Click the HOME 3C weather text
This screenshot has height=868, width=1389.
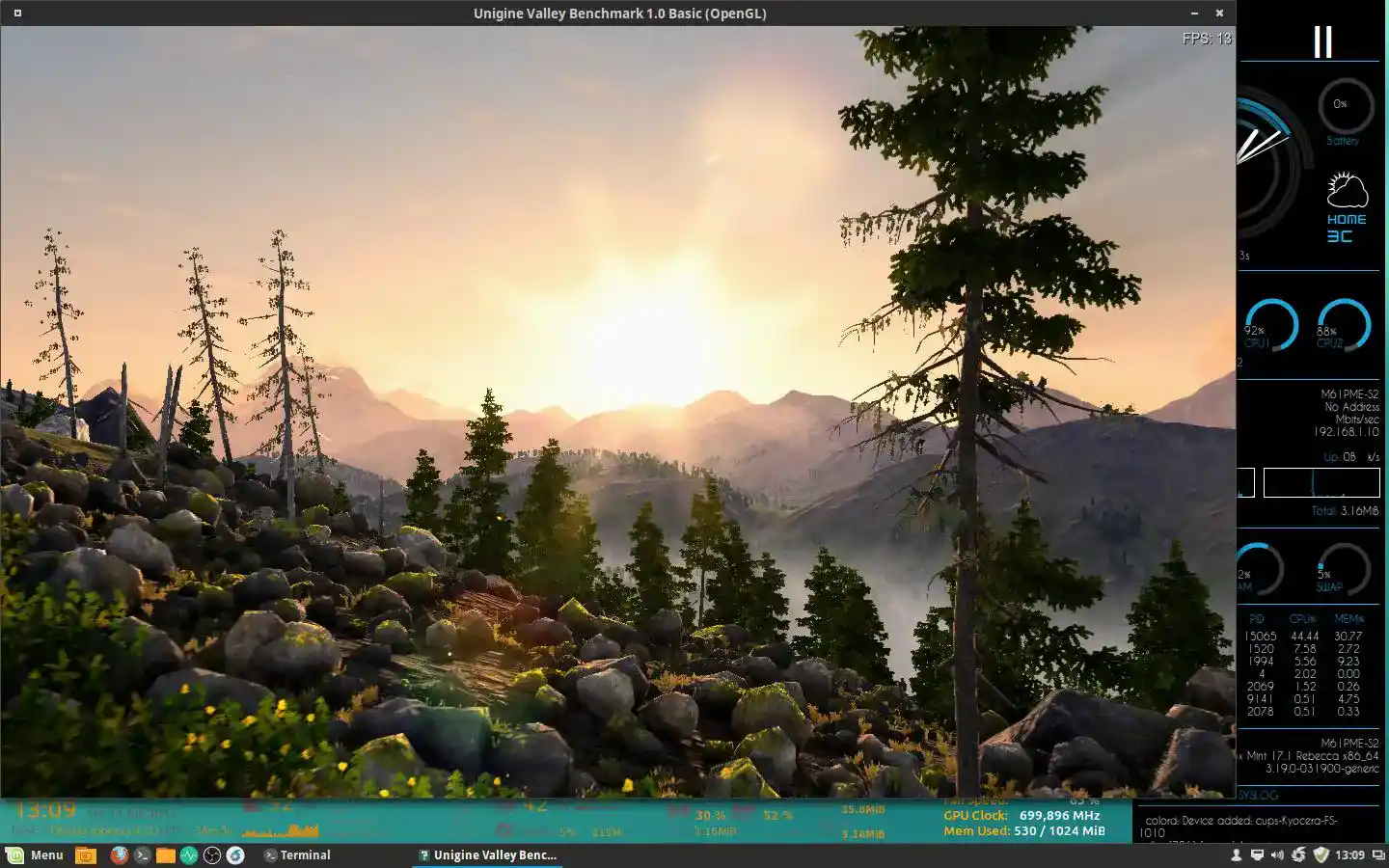tap(1346, 228)
